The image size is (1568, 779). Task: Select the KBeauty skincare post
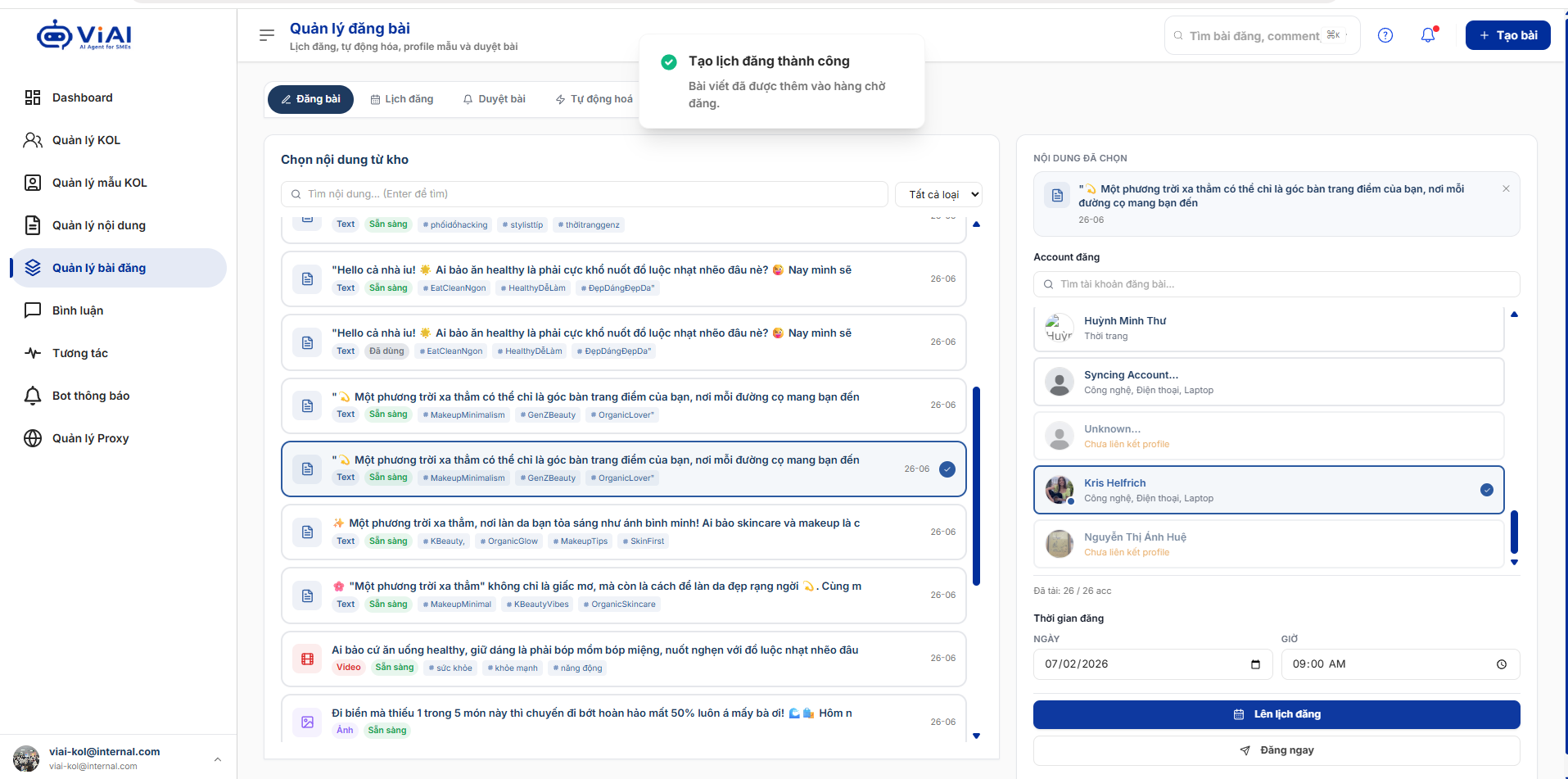pos(624,532)
